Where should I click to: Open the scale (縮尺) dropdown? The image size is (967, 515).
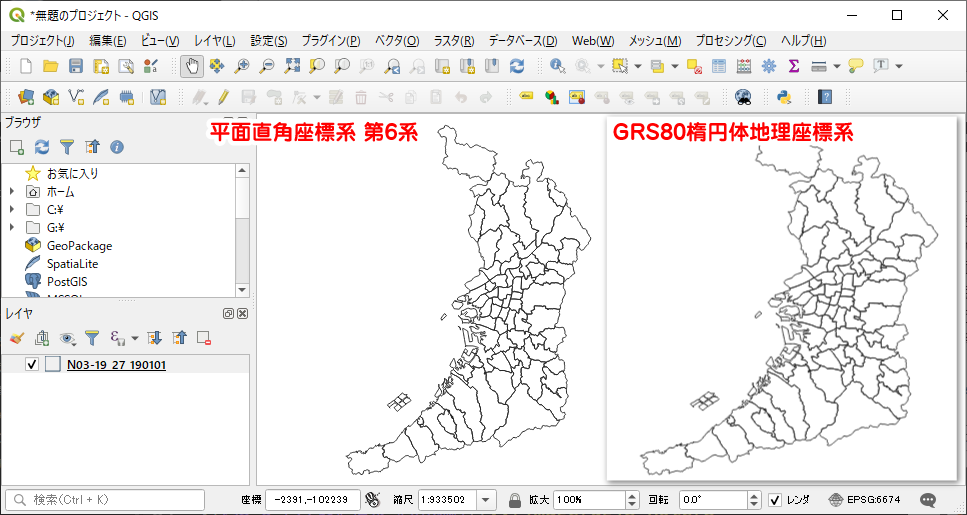pyautogui.click(x=486, y=500)
